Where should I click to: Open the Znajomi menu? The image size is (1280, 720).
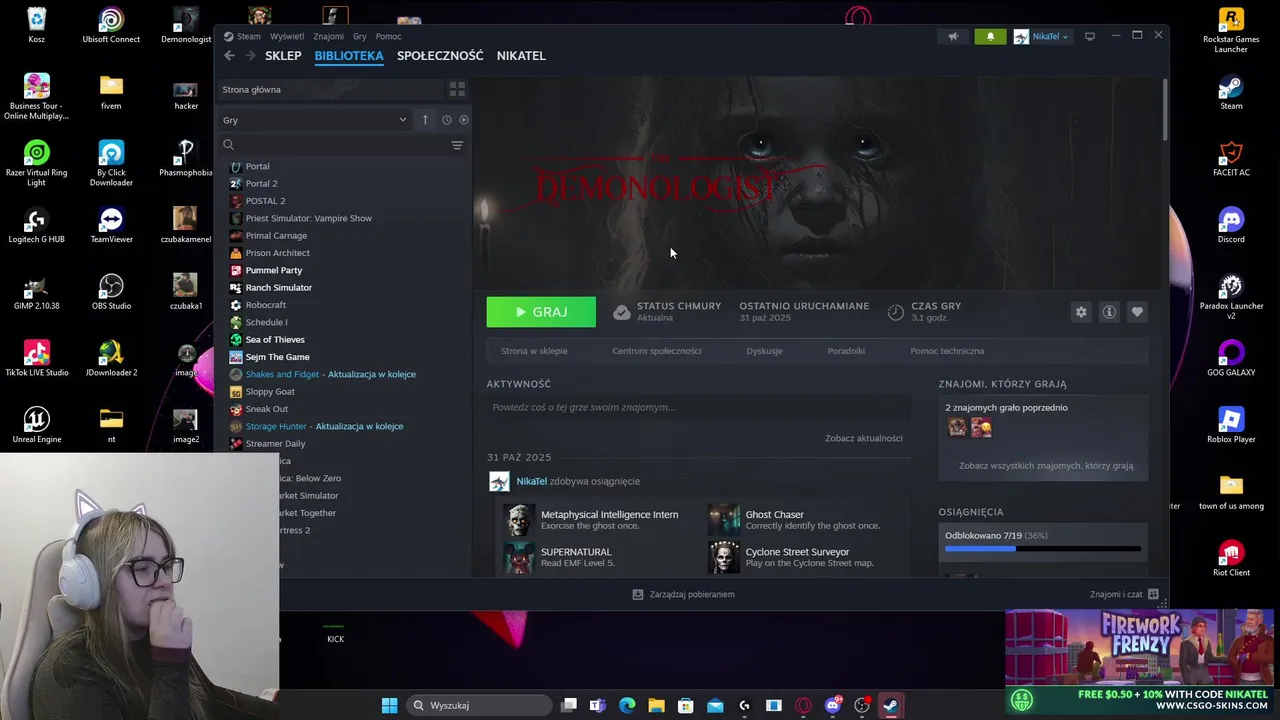328,36
